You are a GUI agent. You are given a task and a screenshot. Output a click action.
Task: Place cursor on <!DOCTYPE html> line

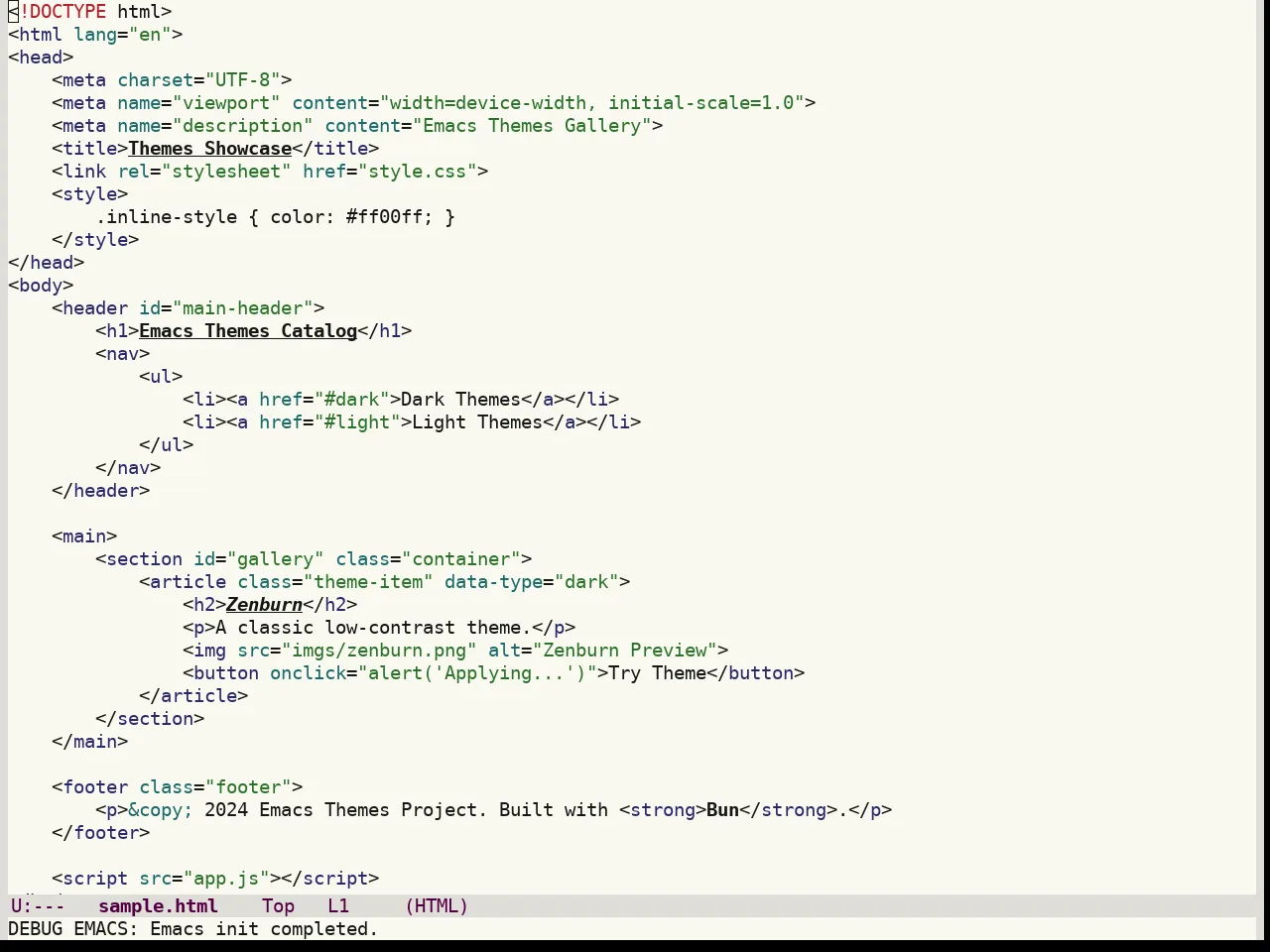pos(90,12)
